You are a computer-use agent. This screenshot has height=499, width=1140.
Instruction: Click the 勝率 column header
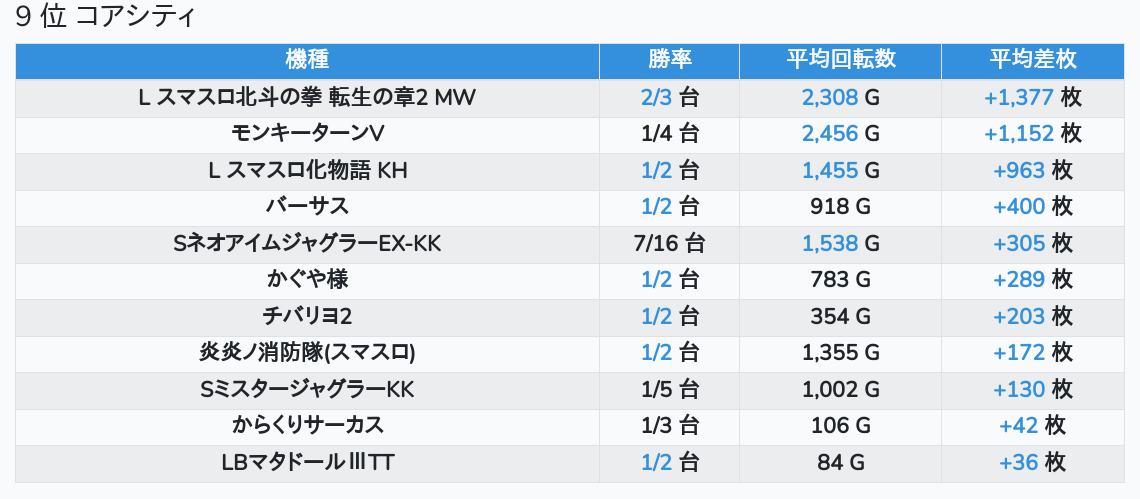(x=669, y=60)
